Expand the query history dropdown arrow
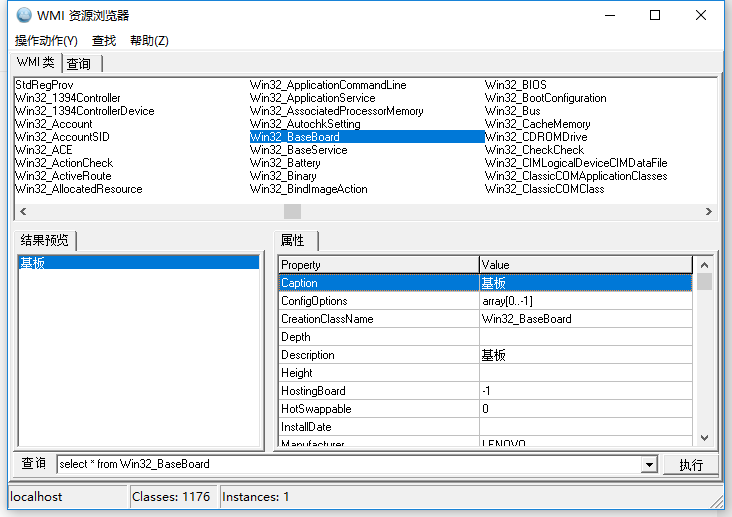732x517 pixels. pyautogui.click(x=648, y=465)
